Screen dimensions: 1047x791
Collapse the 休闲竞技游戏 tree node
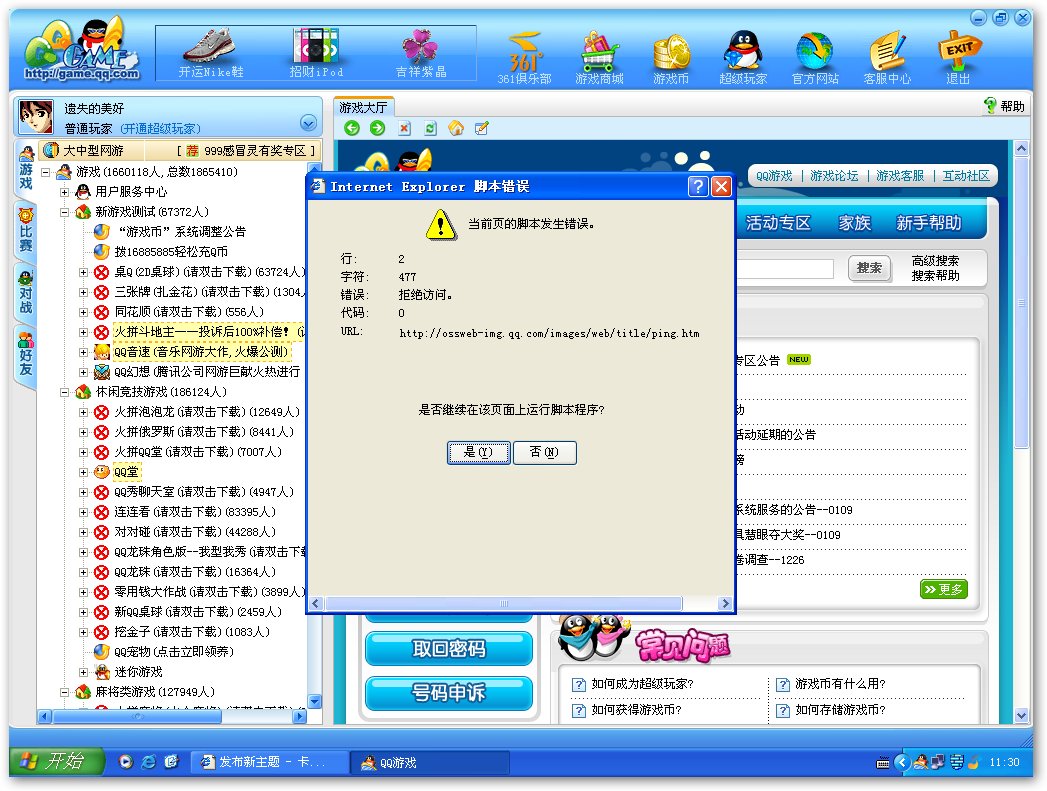(x=64, y=392)
